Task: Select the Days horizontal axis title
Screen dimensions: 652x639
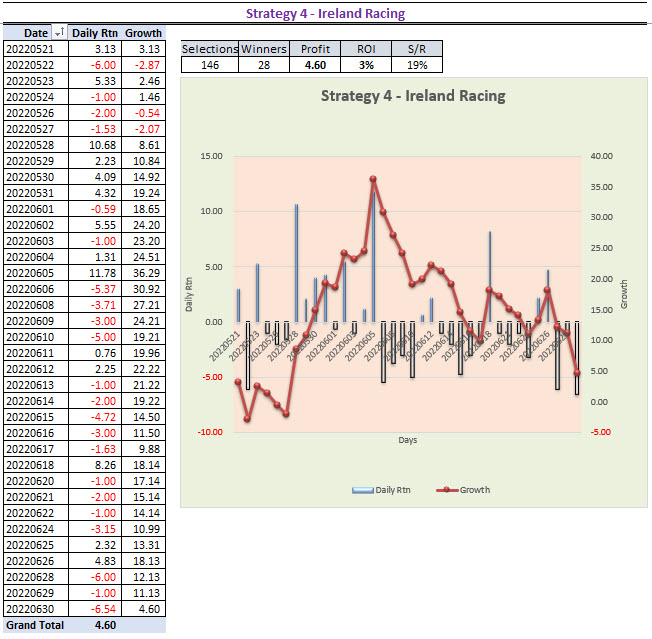Action: [407, 440]
